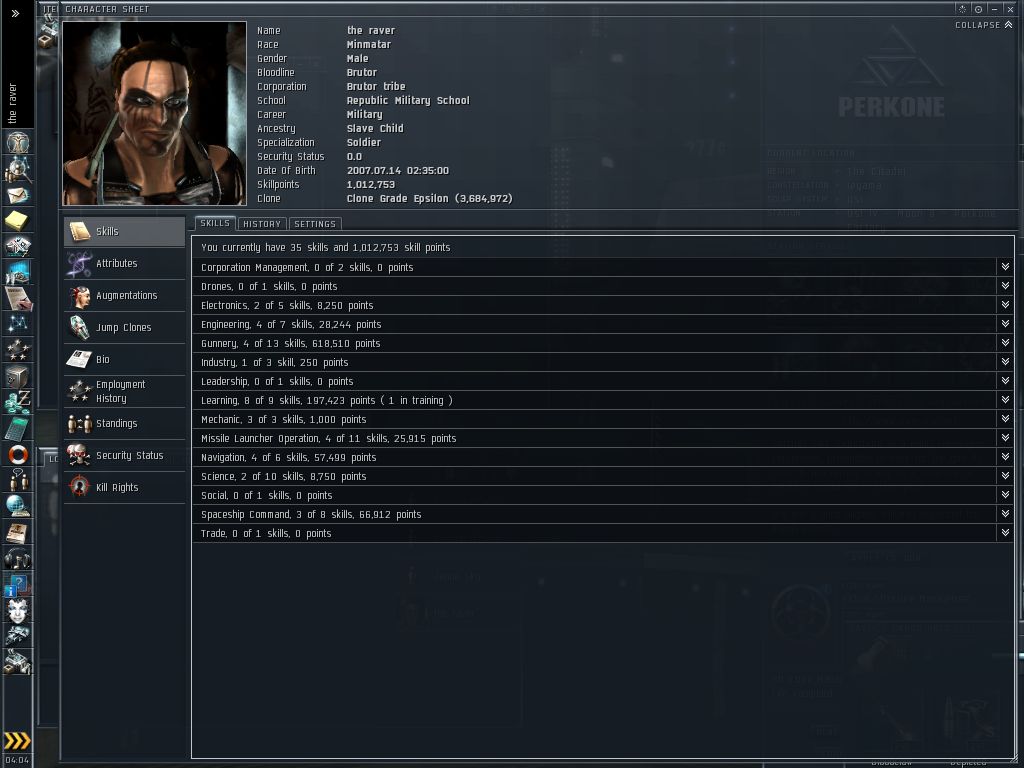Open the yellow notepad icon

[x=18, y=221]
